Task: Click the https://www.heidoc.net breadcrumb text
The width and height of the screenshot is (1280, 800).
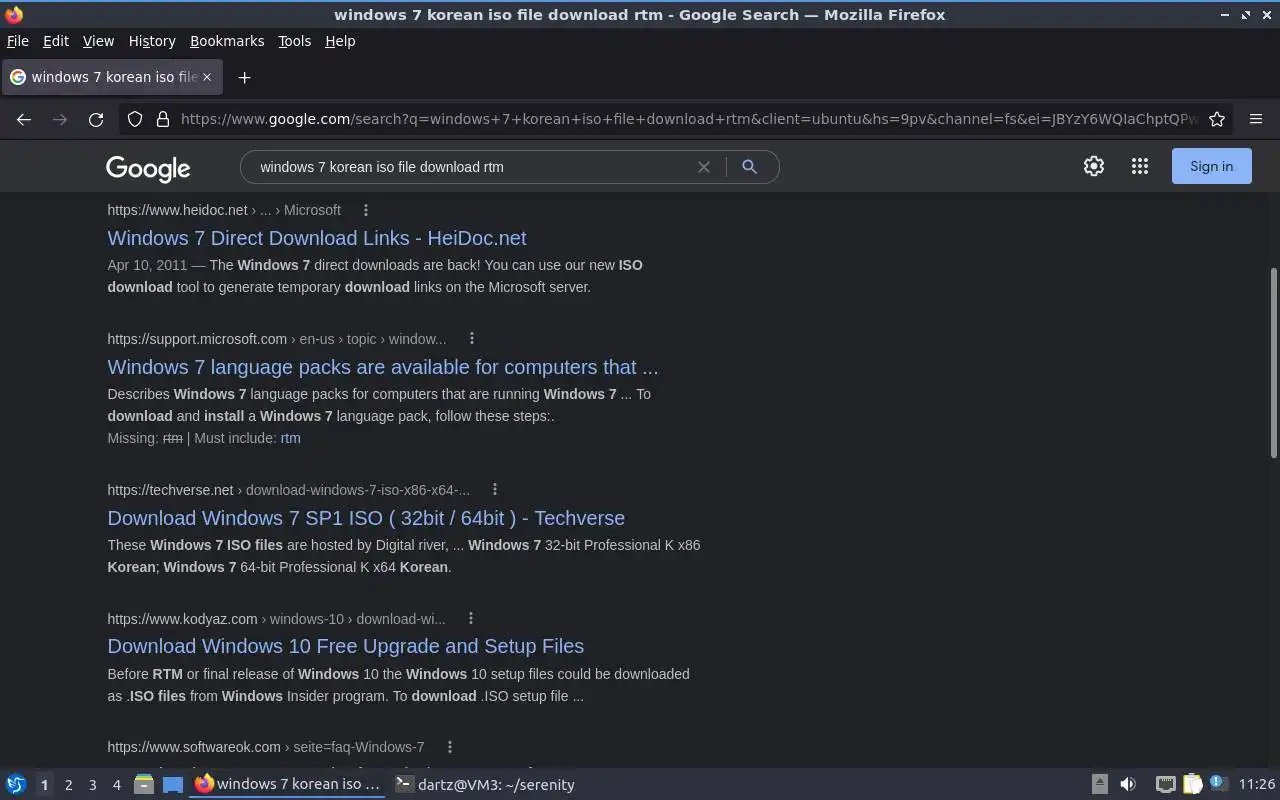Action: click(x=177, y=210)
